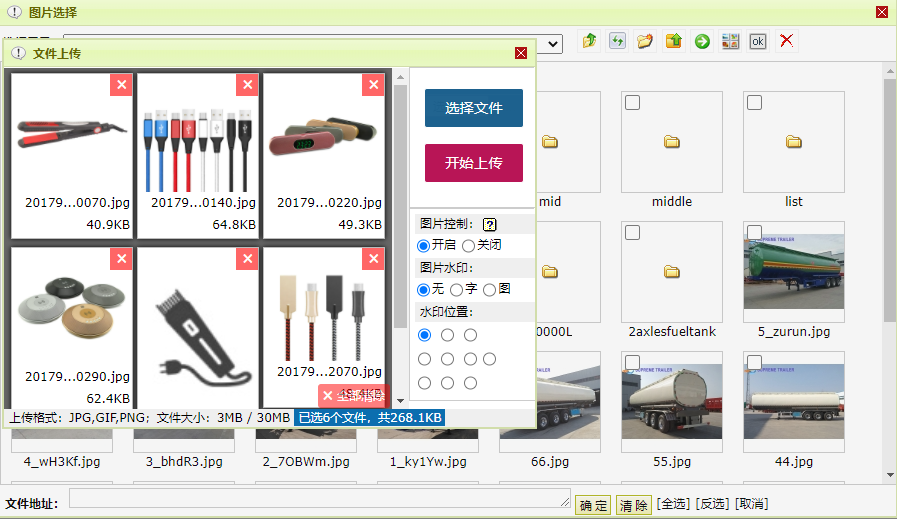Click the new folder toolbar icon
The width and height of the screenshot is (897, 519).
click(646, 41)
